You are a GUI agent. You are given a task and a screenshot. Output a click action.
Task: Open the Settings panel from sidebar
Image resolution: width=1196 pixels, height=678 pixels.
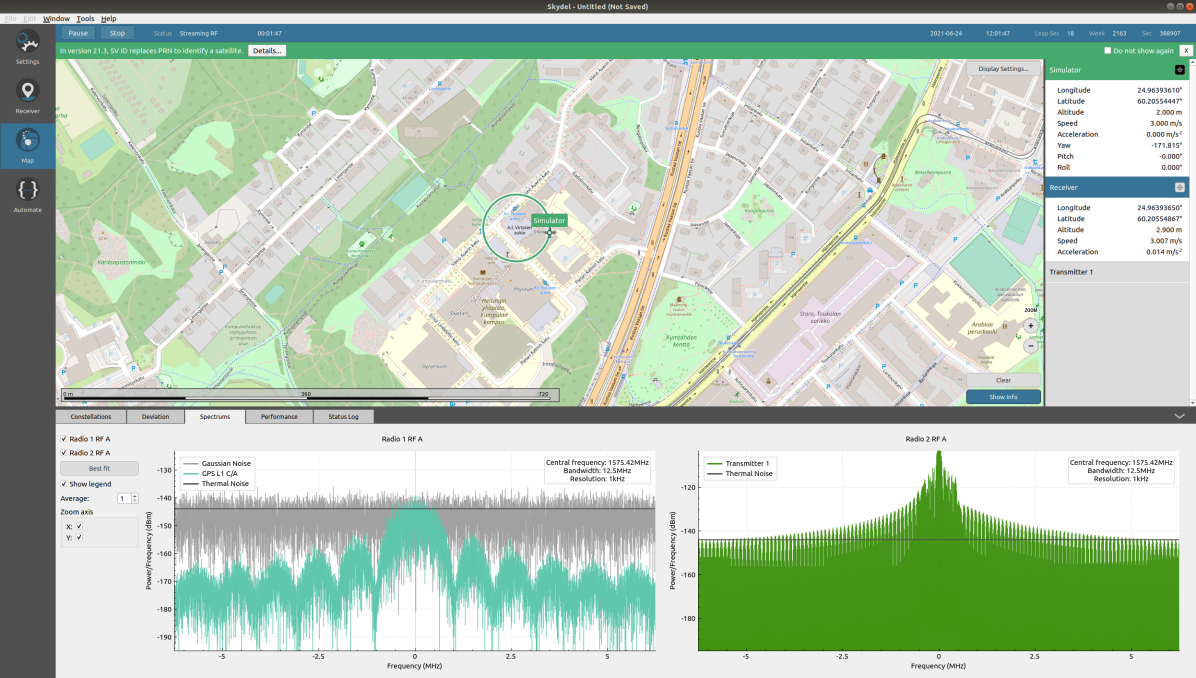click(27, 45)
